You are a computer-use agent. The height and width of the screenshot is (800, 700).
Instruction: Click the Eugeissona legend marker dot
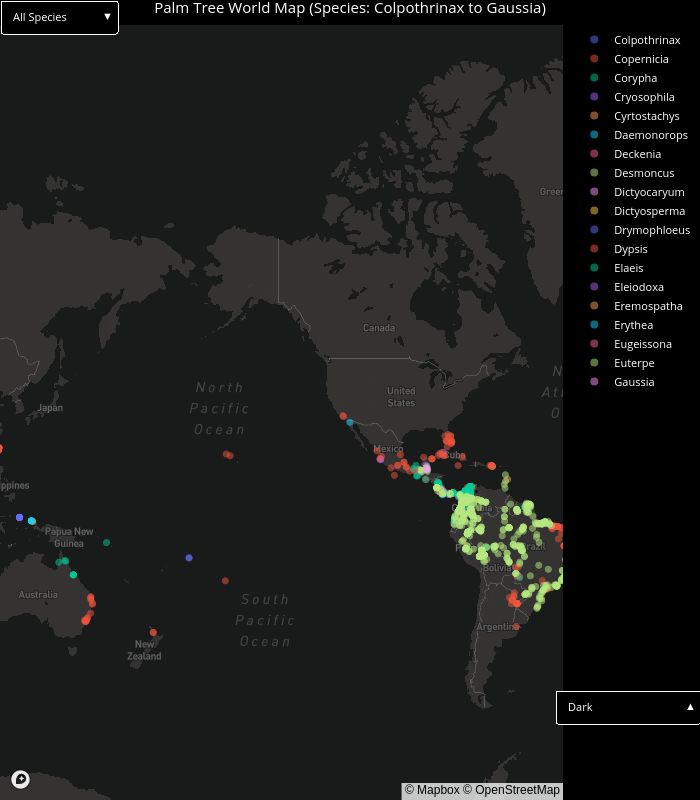[x=594, y=344]
